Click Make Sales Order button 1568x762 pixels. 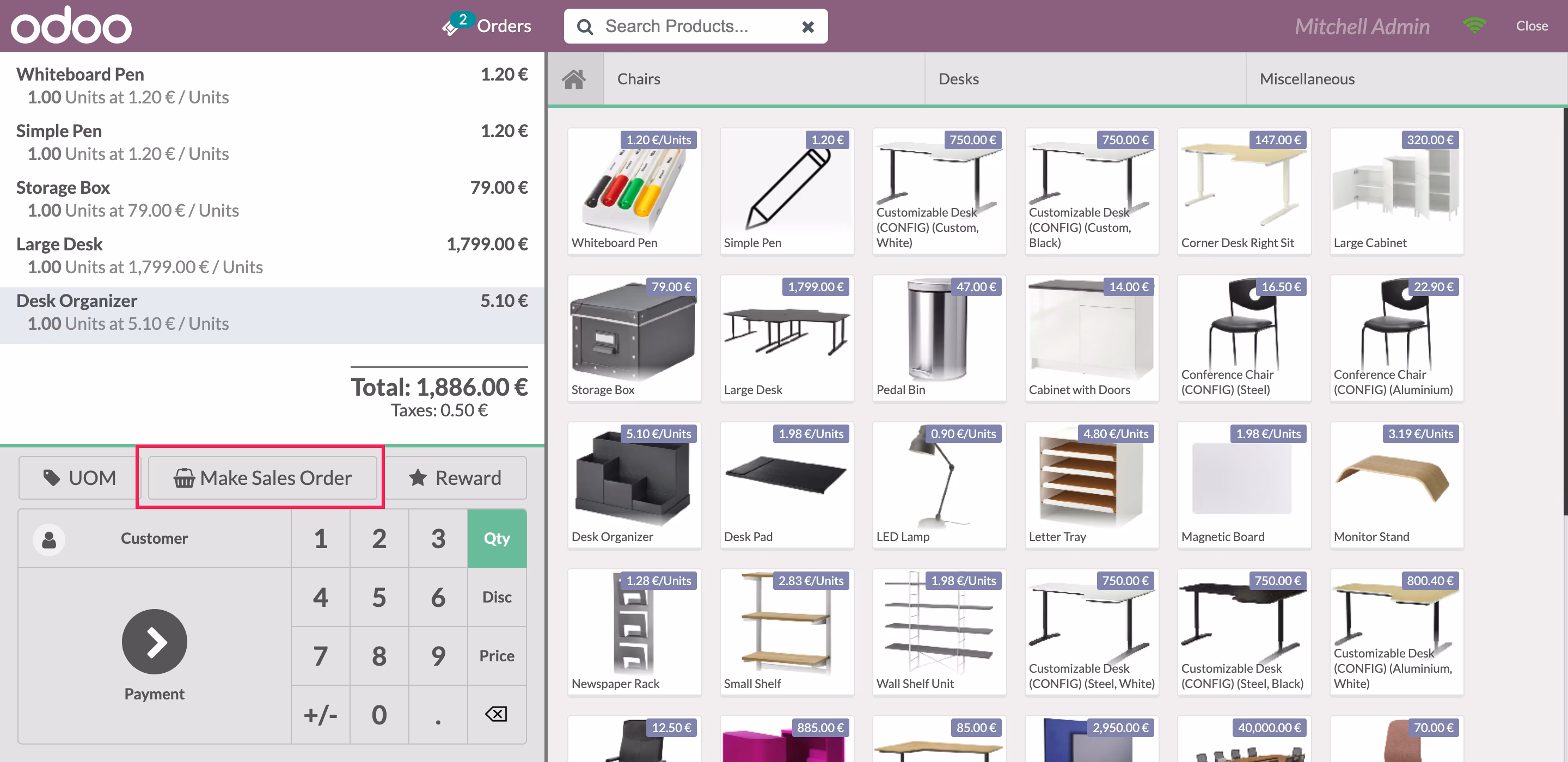click(x=262, y=478)
